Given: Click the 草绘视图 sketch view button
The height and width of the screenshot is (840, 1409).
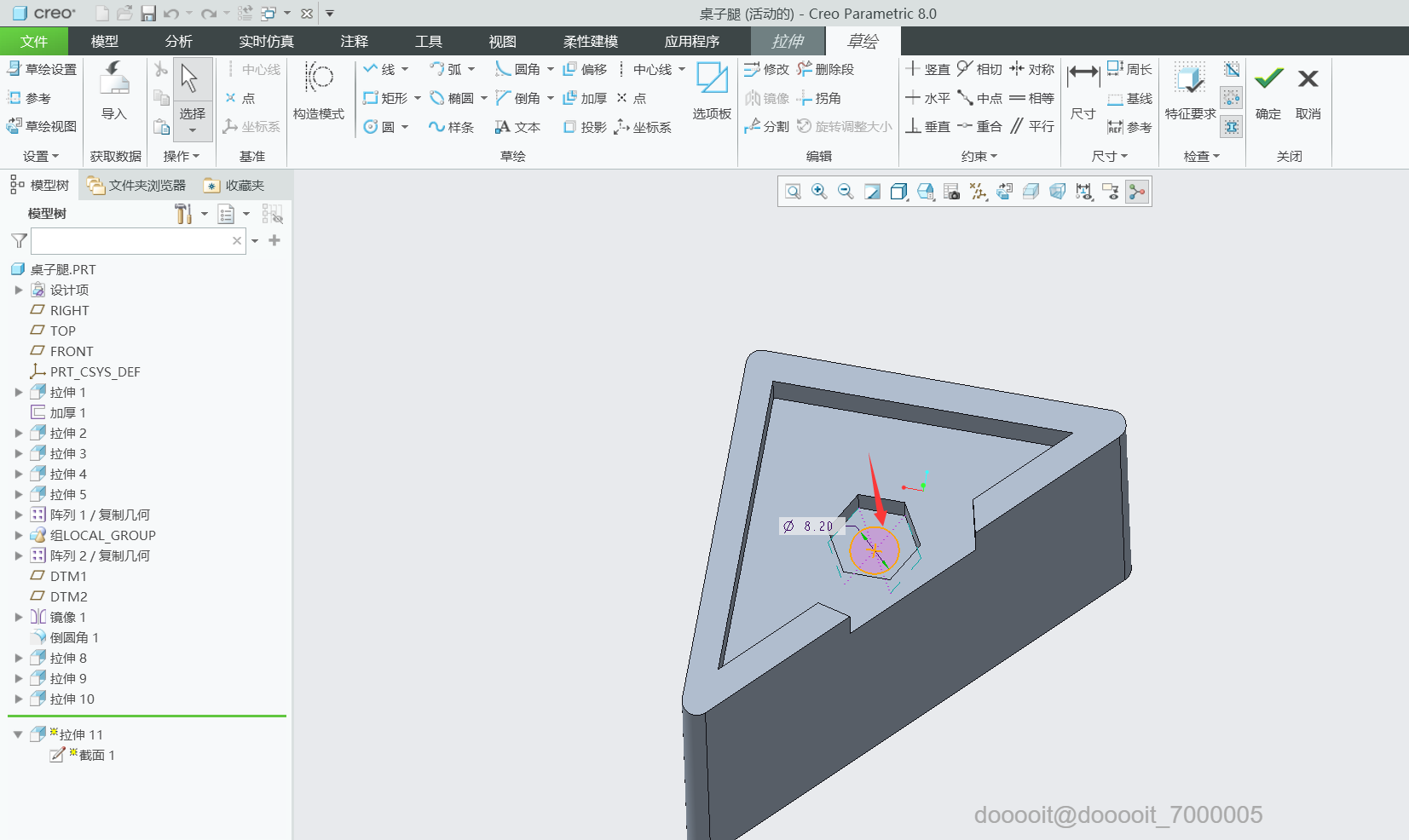Looking at the screenshot, I should point(42,126).
